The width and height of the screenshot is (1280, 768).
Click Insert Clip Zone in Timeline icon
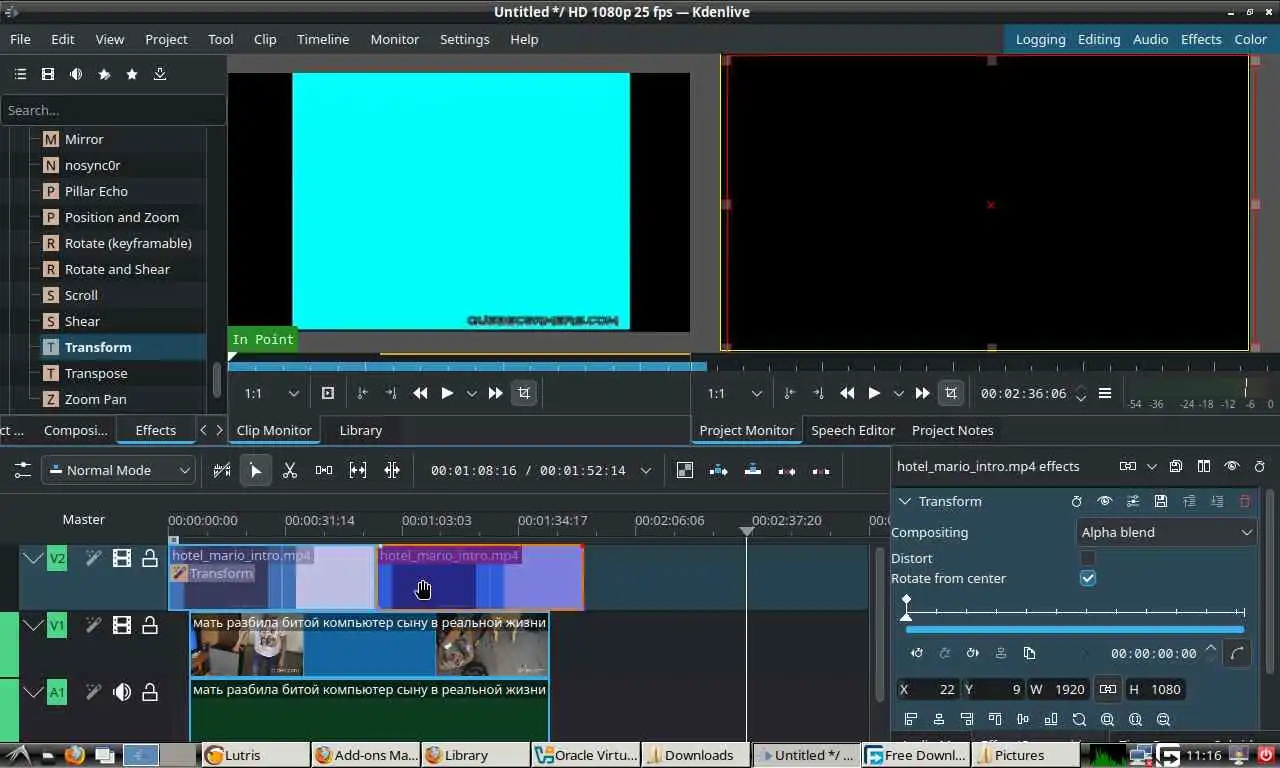pyautogui.click(x=719, y=470)
